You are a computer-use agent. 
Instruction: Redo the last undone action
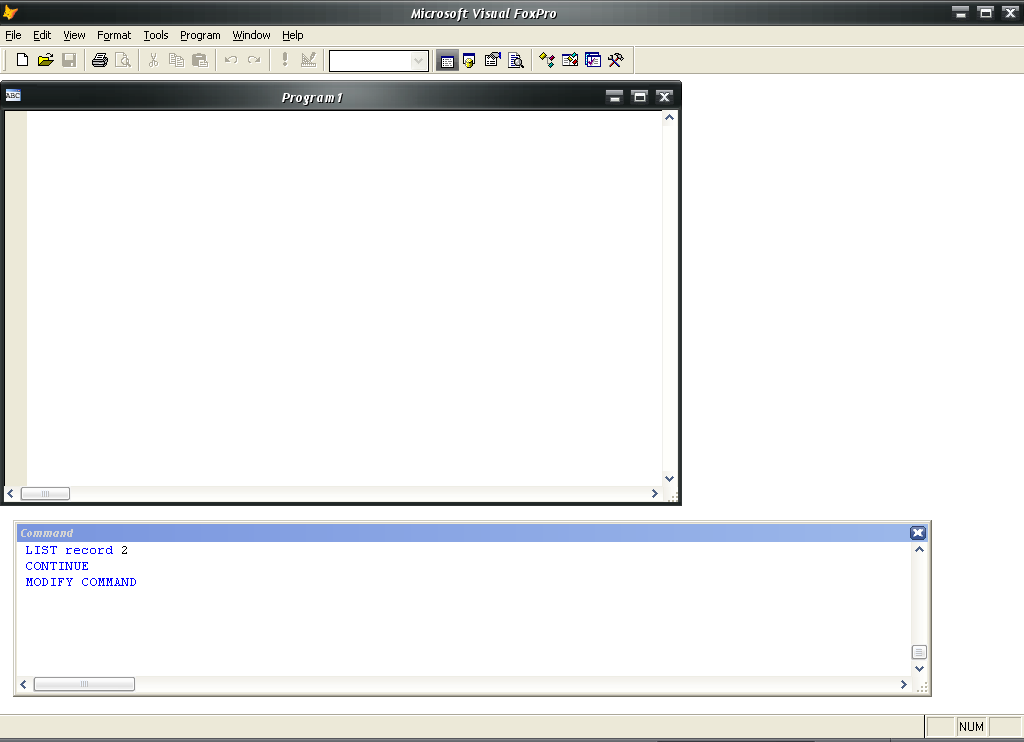[x=254, y=60]
